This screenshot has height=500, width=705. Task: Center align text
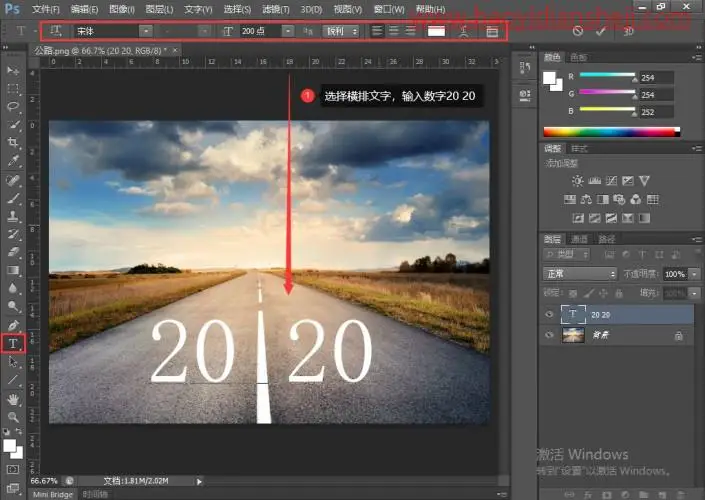(394, 31)
